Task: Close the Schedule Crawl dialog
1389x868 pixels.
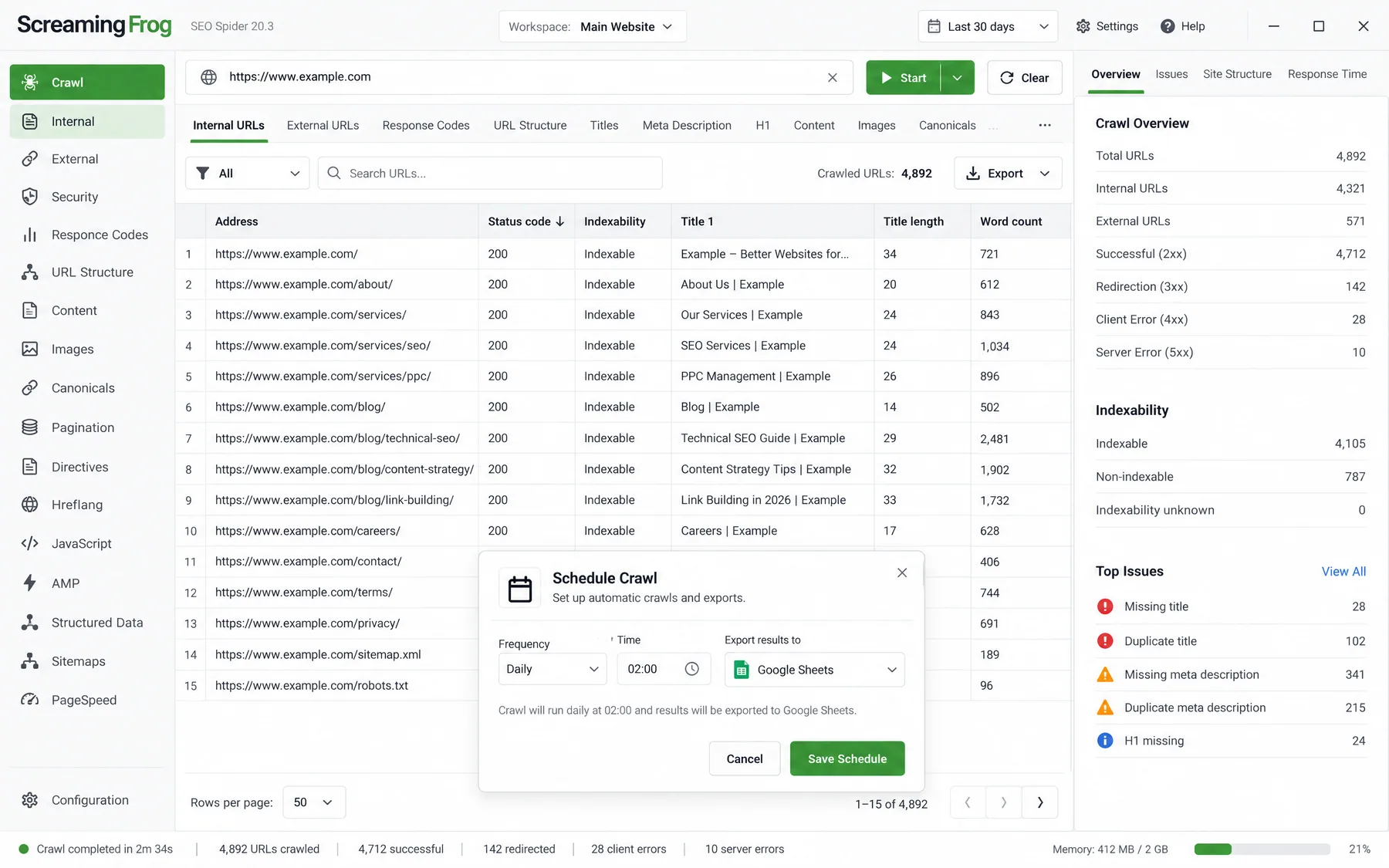Action: [901, 572]
